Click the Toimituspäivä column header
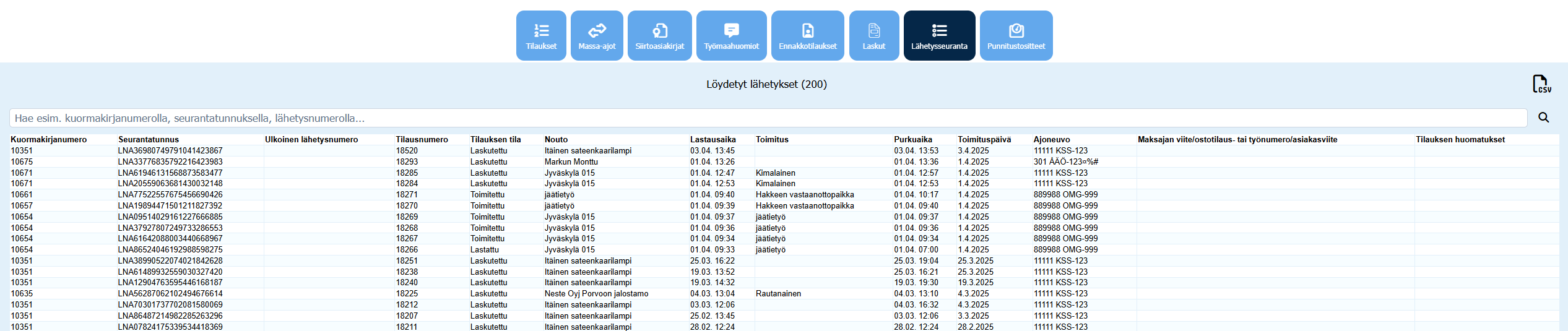This screenshot has height=331, width=1568. point(984,139)
